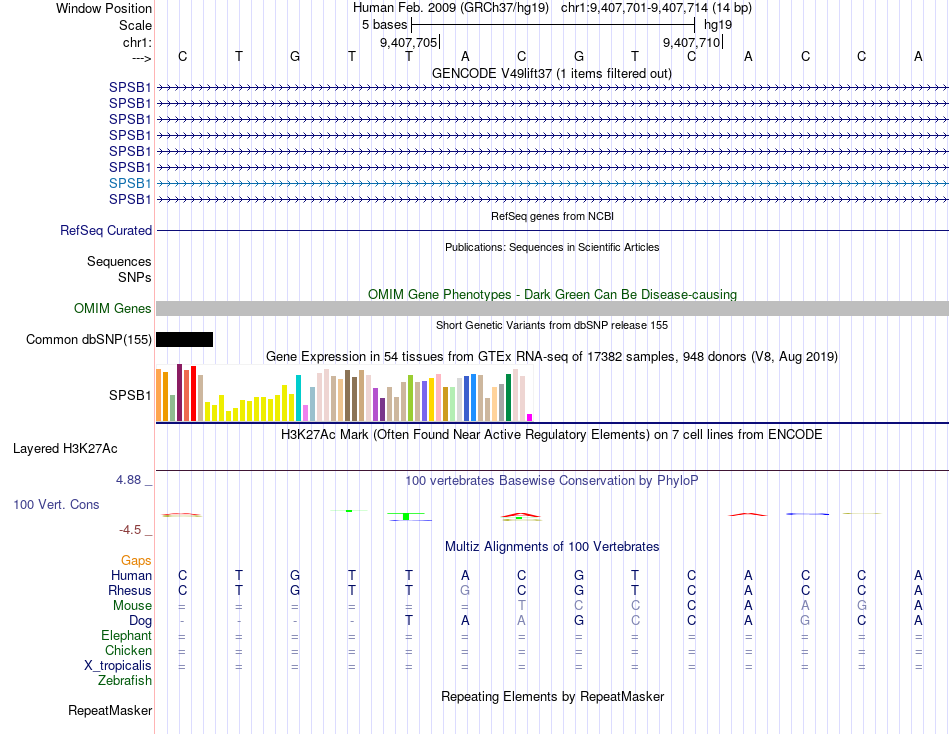This screenshot has height=734, width=950.
Task: Click the 5 bases scale text
Action: [x=384, y=25]
